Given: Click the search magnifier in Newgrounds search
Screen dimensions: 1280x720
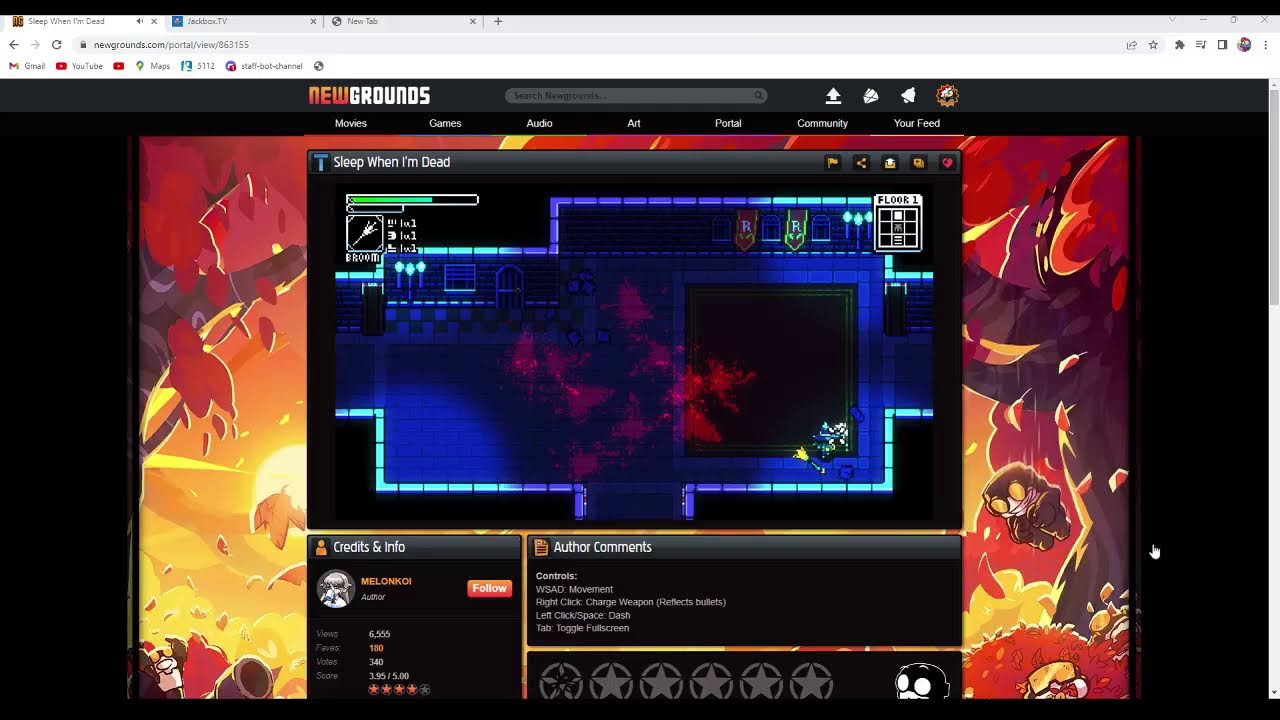Looking at the screenshot, I should click(x=759, y=96).
